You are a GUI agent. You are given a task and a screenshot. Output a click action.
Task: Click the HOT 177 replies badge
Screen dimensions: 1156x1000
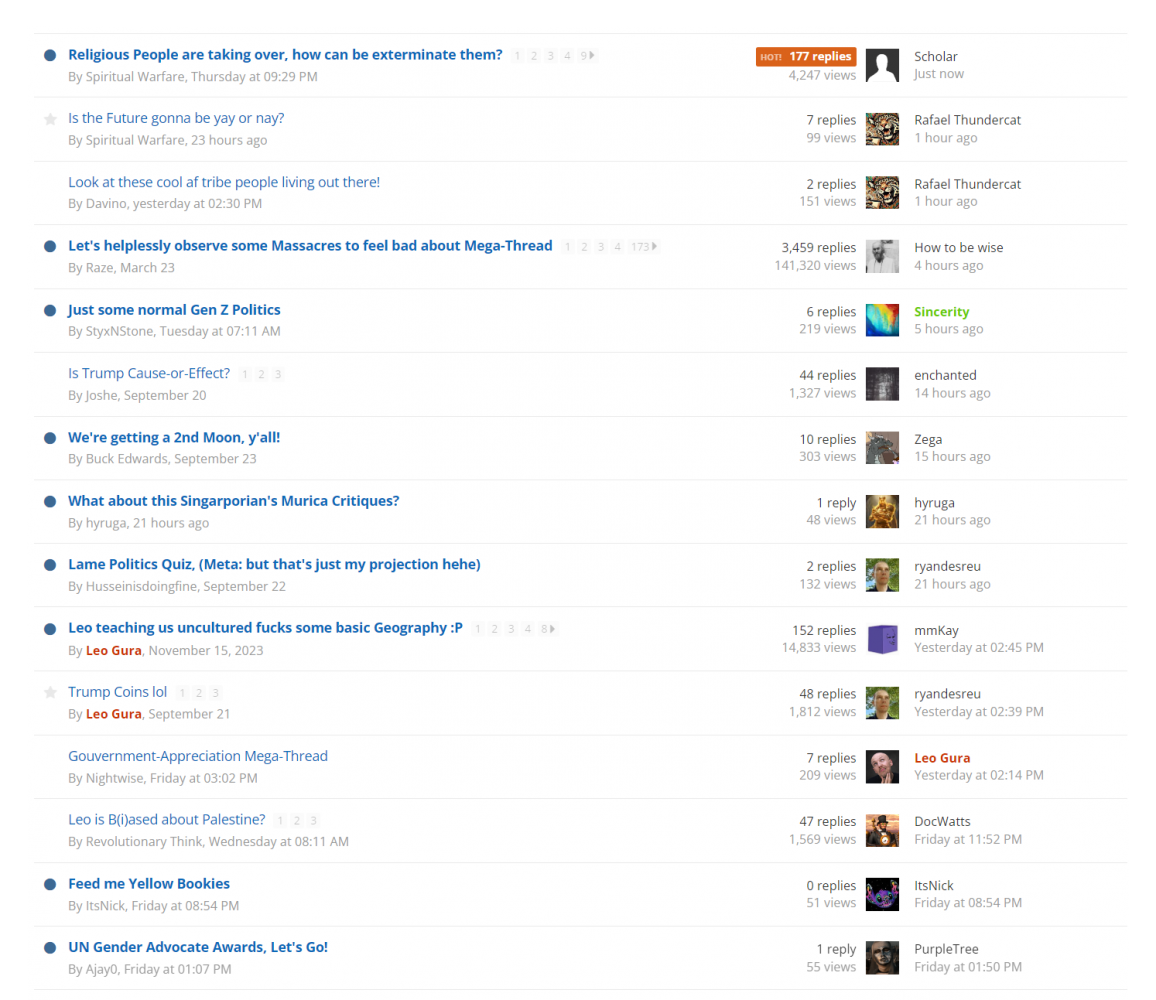[806, 57]
